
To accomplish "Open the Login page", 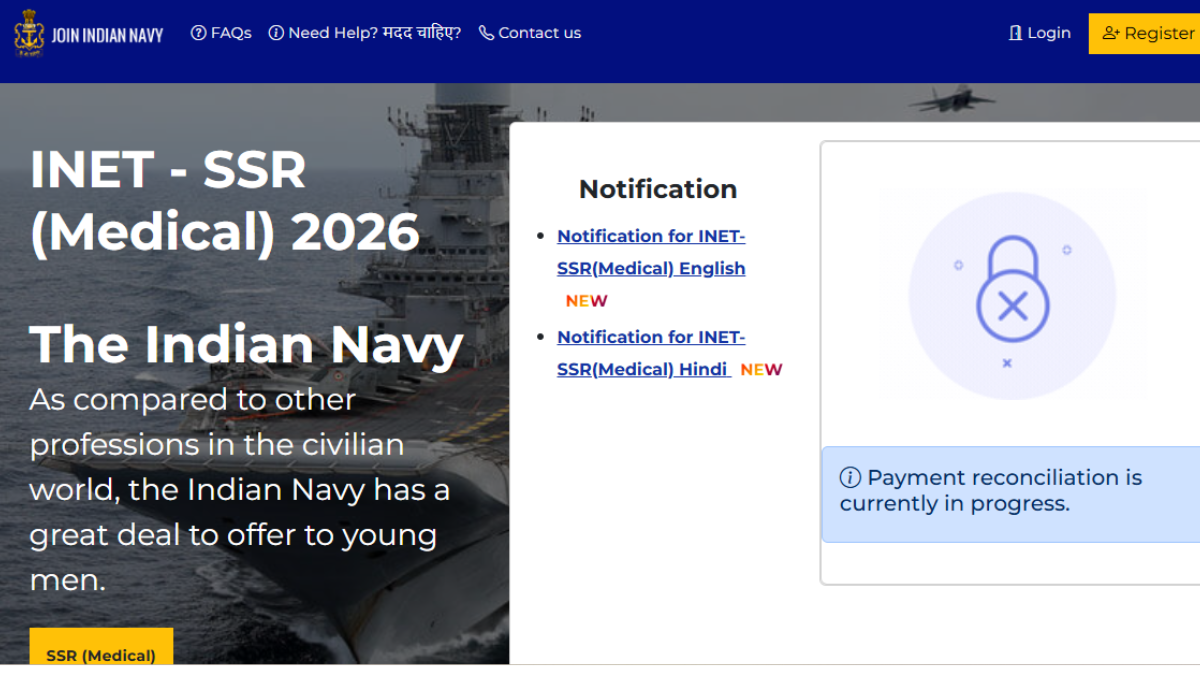I will click(1040, 33).
